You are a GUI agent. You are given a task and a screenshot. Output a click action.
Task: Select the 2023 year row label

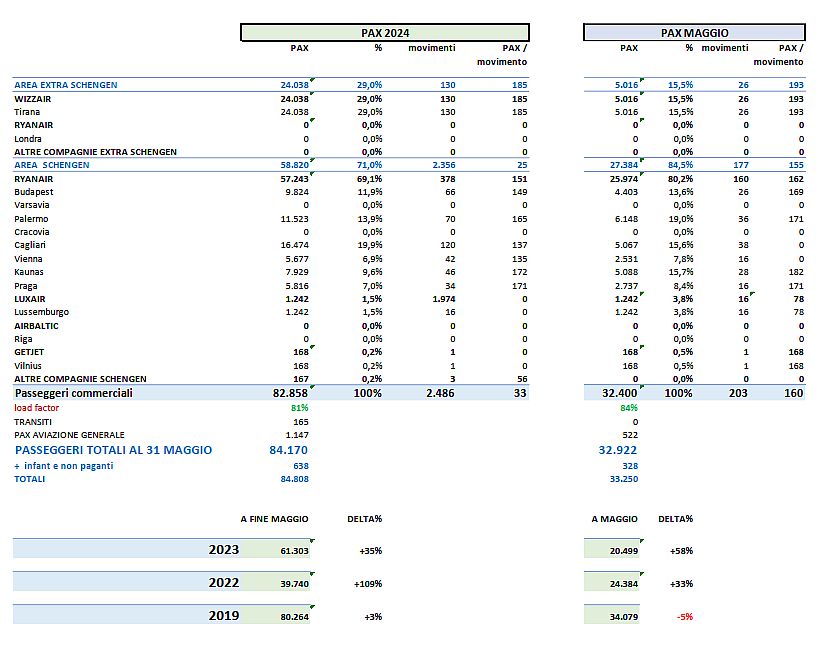[224, 550]
